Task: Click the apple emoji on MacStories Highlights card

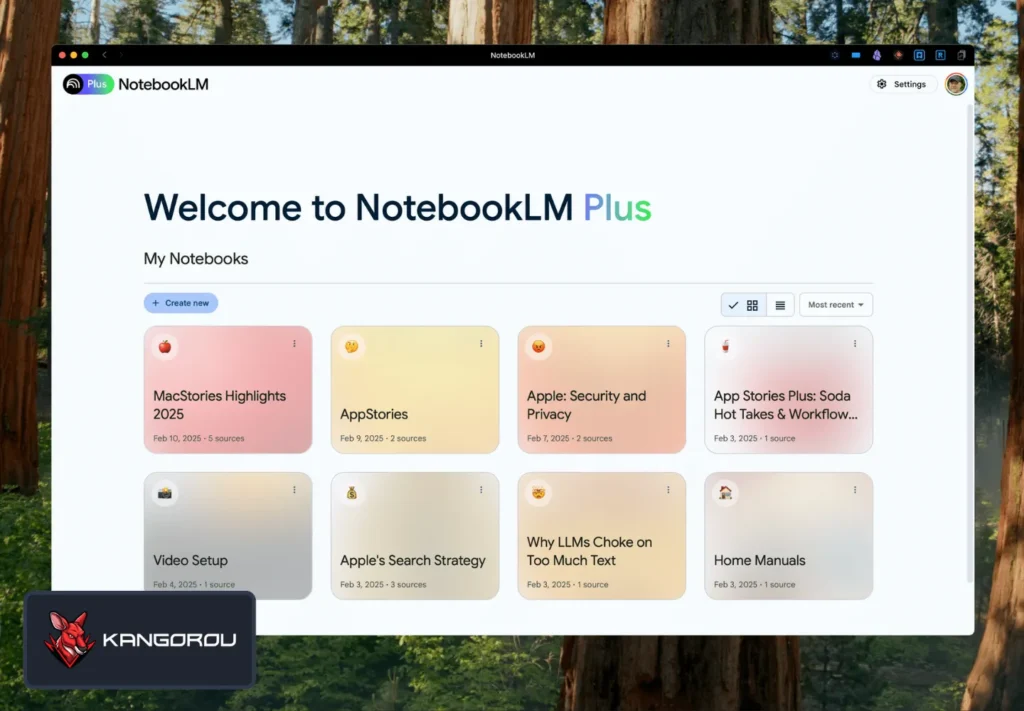Action: pyautogui.click(x=165, y=347)
